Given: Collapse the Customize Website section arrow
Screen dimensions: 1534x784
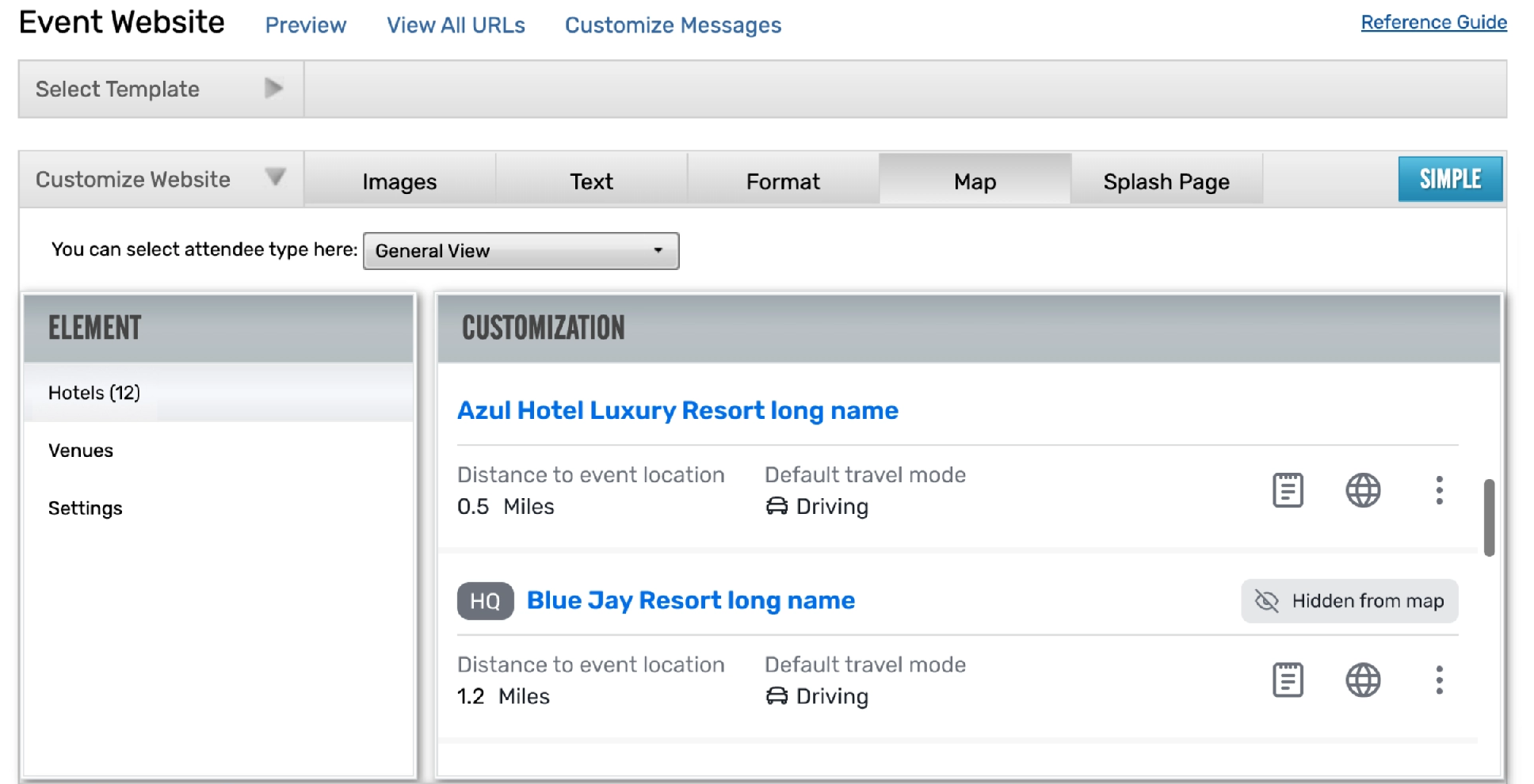Looking at the screenshot, I should (275, 177).
